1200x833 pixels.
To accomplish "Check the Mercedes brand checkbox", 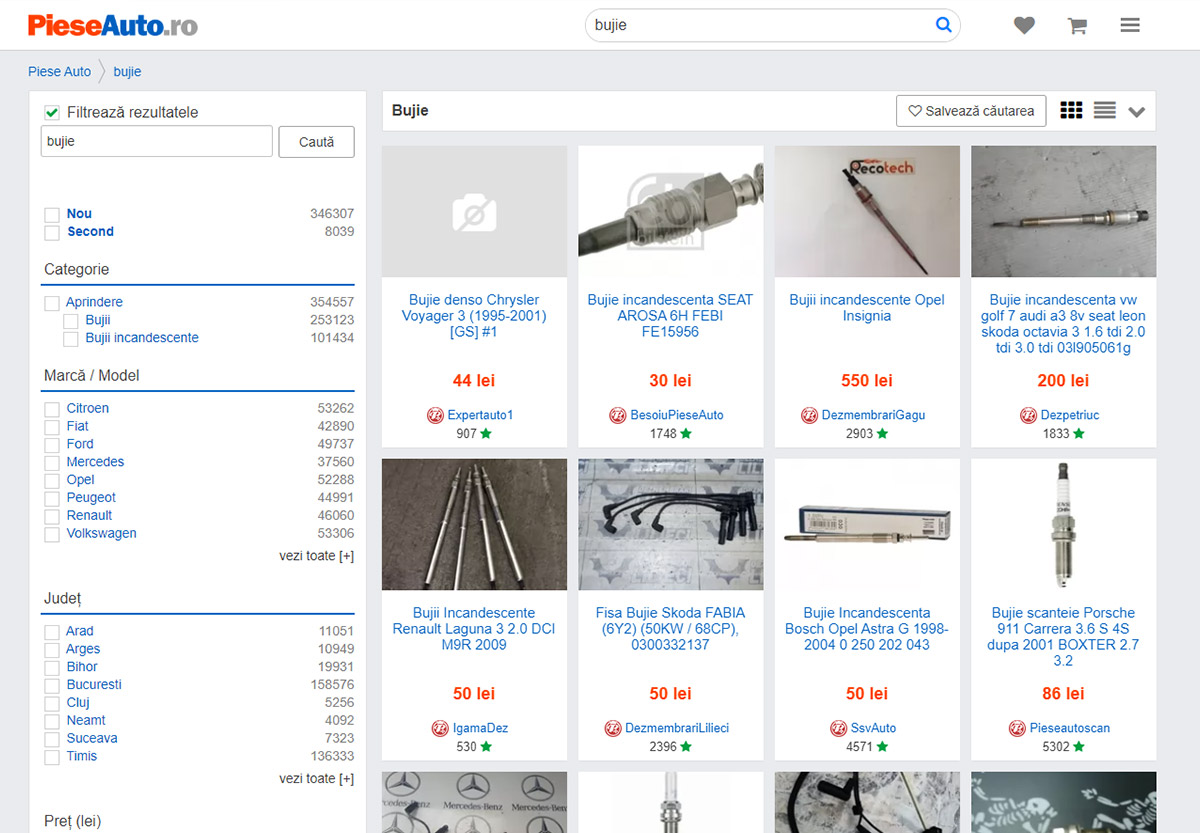I will coord(52,463).
